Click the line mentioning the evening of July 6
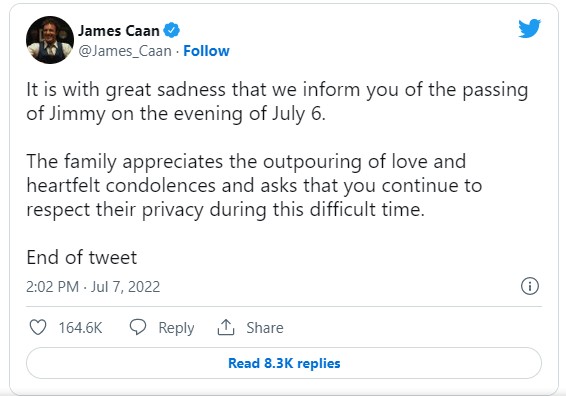 coord(176,114)
